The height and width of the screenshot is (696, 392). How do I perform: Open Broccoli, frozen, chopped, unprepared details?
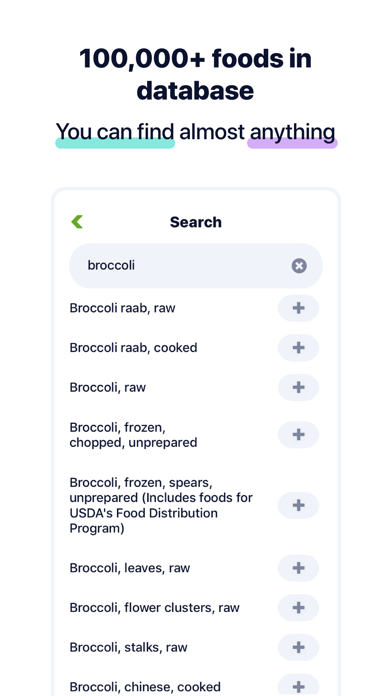click(133, 435)
